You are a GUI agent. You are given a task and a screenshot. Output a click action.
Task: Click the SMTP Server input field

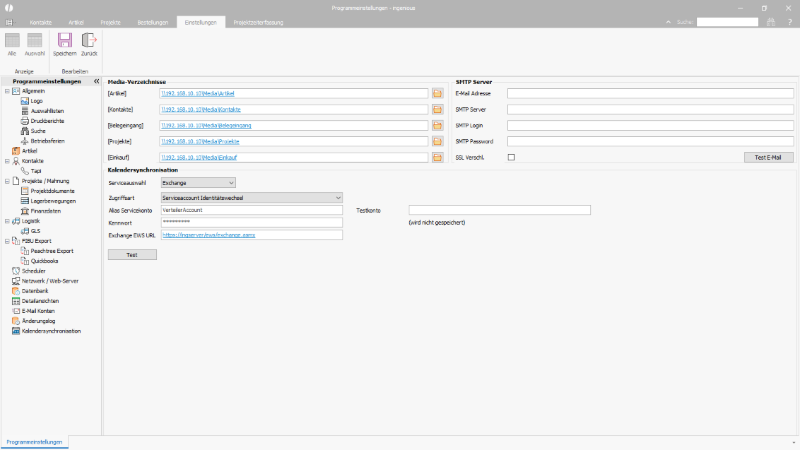click(x=650, y=110)
